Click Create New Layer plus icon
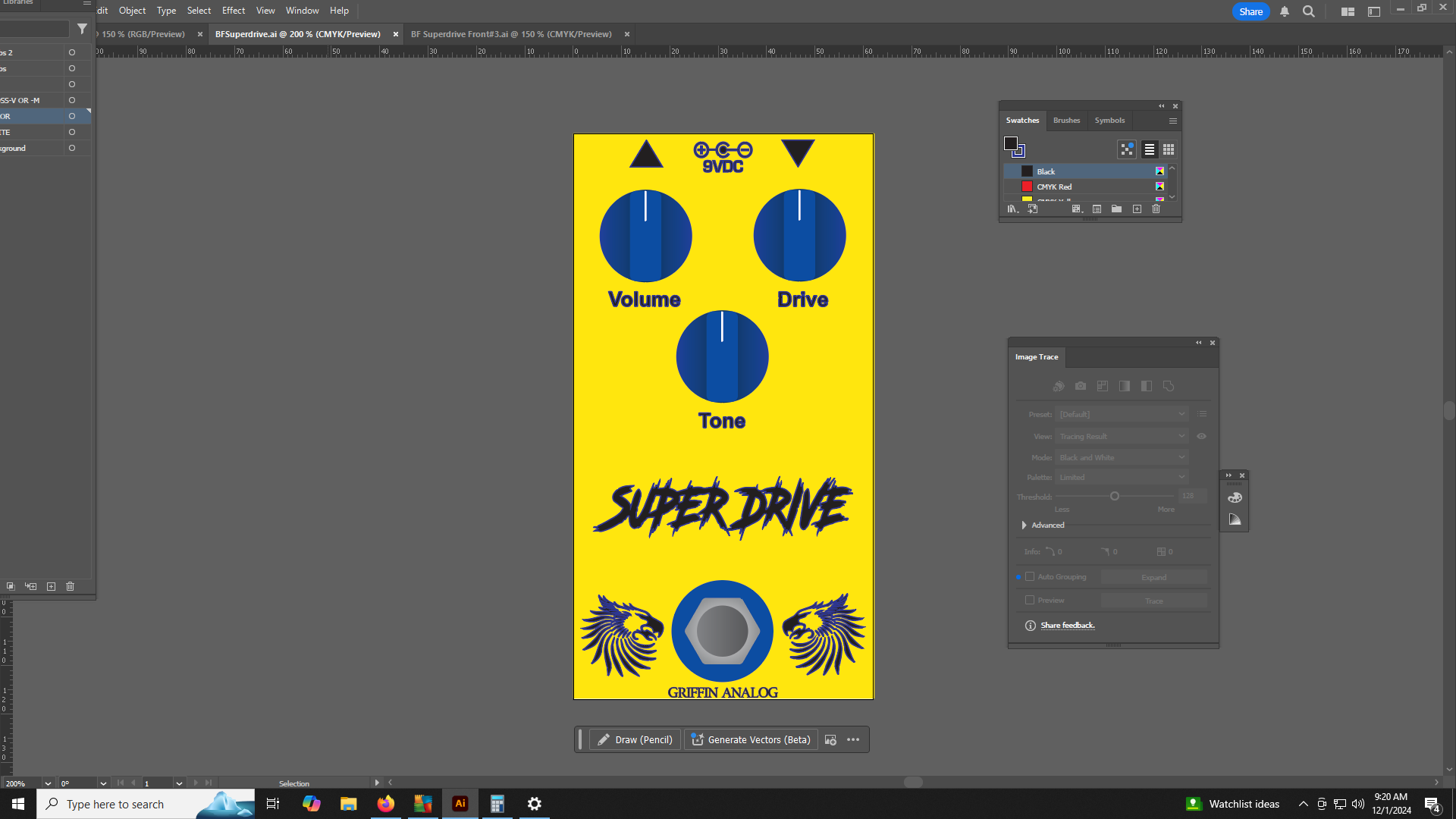The height and width of the screenshot is (819, 1456). tap(51, 586)
